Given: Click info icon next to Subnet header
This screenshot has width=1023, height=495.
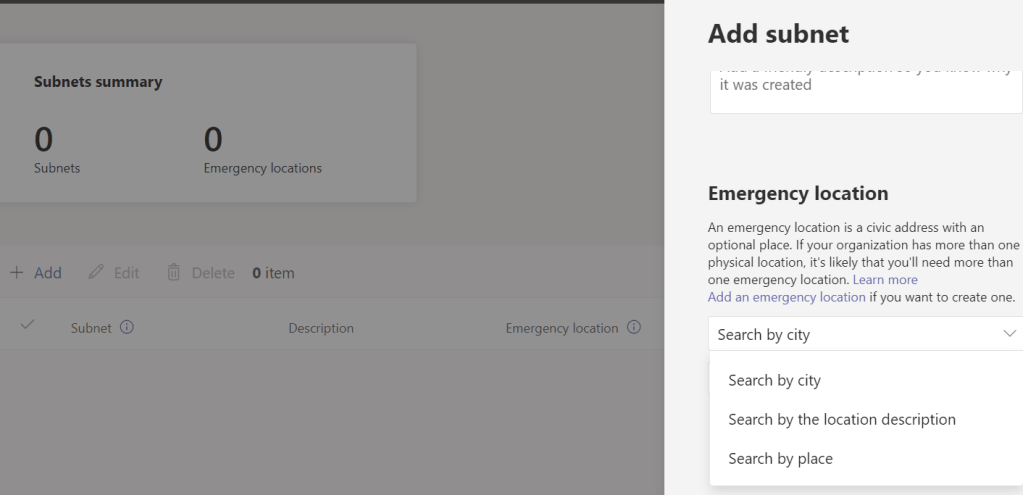Looking at the screenshot, I should pyautogui.click(x=127, y=328).
